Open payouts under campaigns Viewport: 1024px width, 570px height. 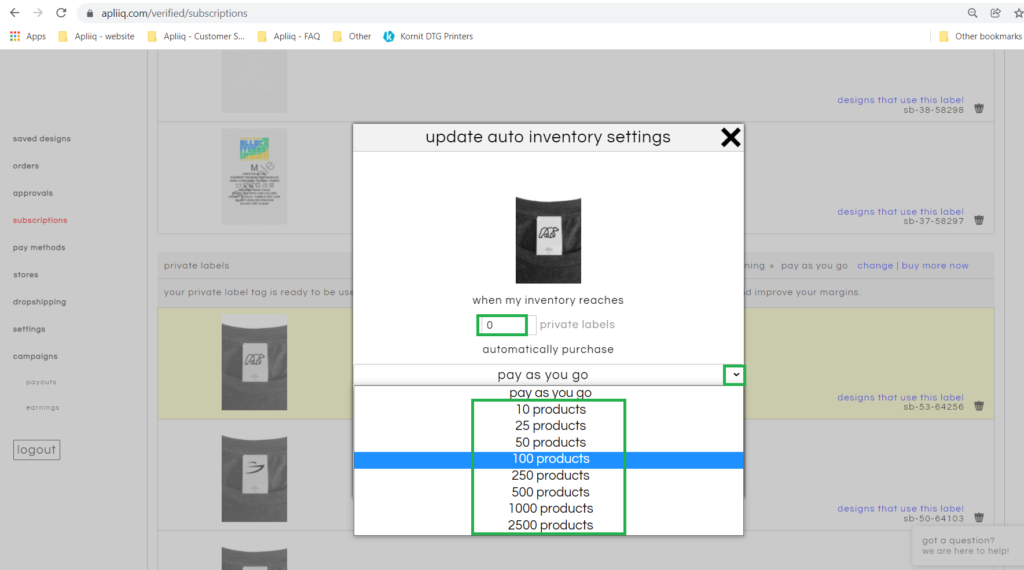(41, 382)
